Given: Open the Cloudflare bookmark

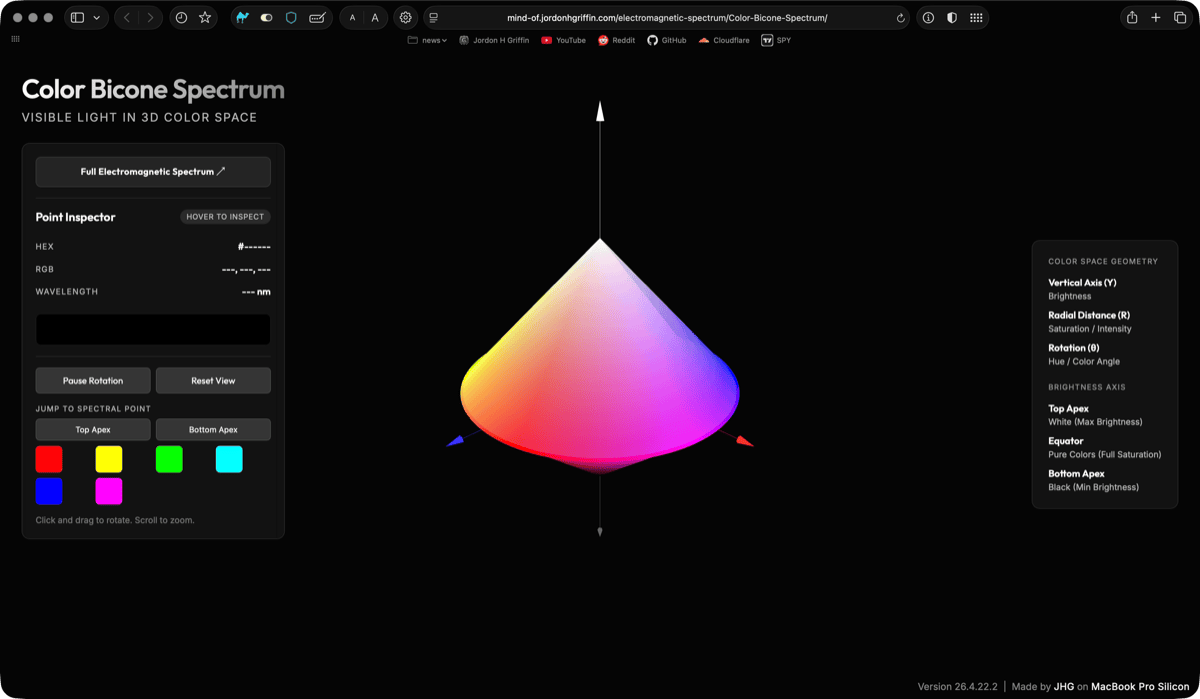Looking at the screenshot, I should click(x=724, y=40).
